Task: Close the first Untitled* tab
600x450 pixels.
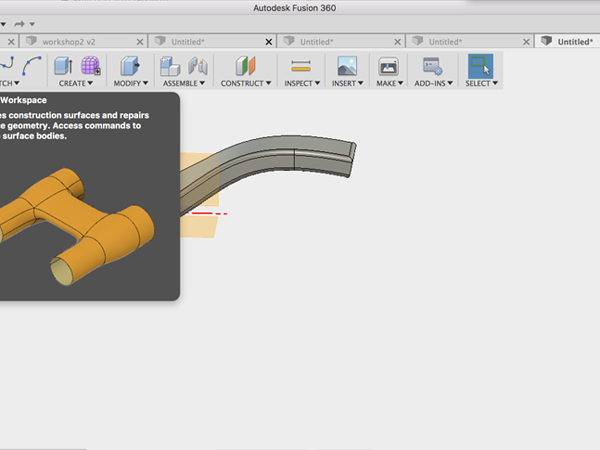Action: (269, 42)
